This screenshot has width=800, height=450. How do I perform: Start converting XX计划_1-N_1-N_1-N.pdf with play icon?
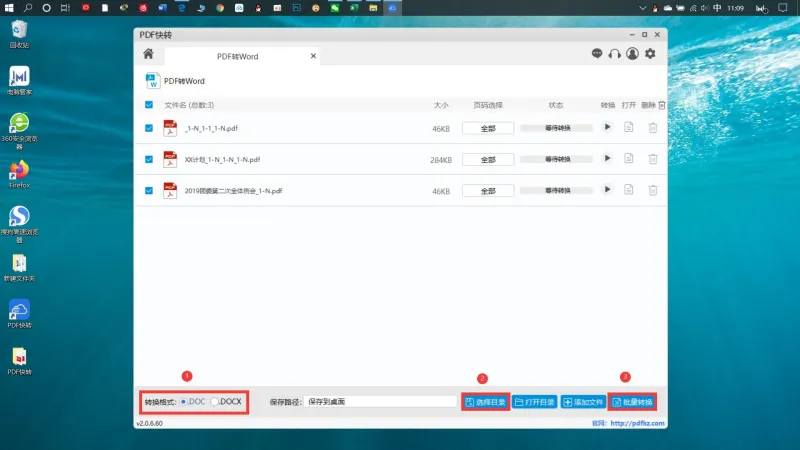607,158
